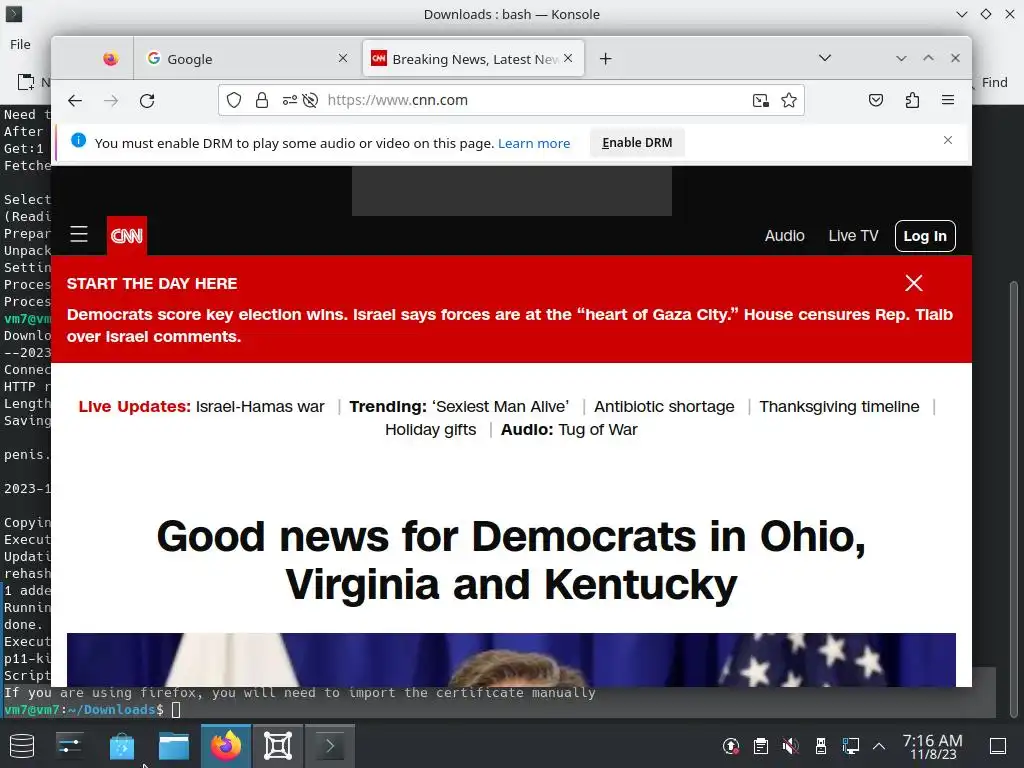Click the Konsole taskbar entry

[330, 746]
